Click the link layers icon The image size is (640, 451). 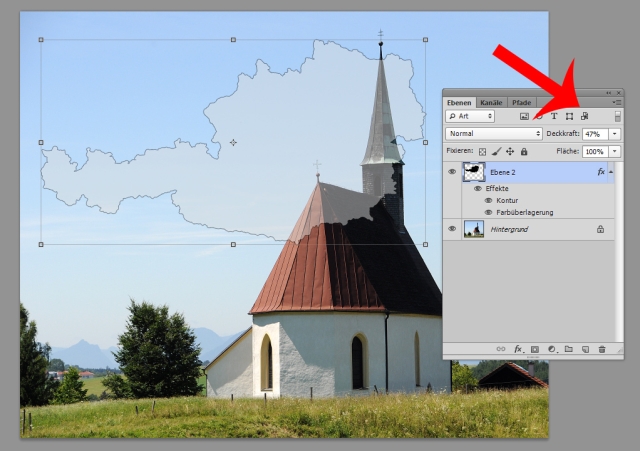(501, 349)
